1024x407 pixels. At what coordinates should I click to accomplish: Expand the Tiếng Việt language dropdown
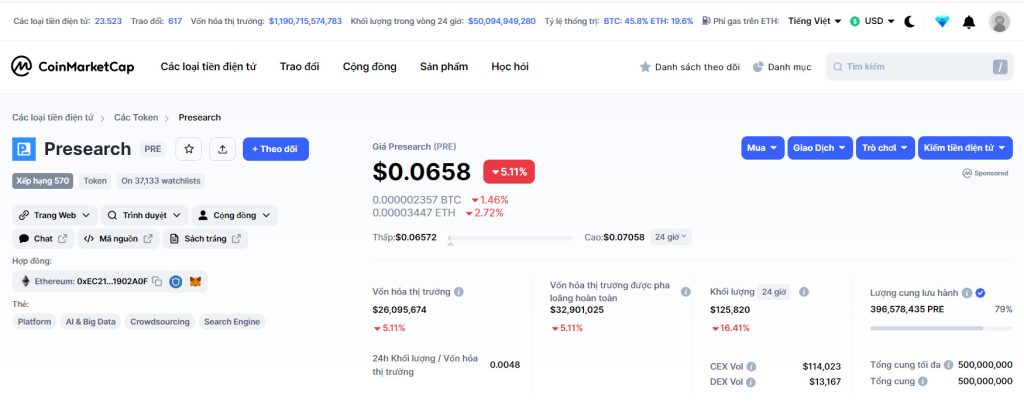(814, 20)
